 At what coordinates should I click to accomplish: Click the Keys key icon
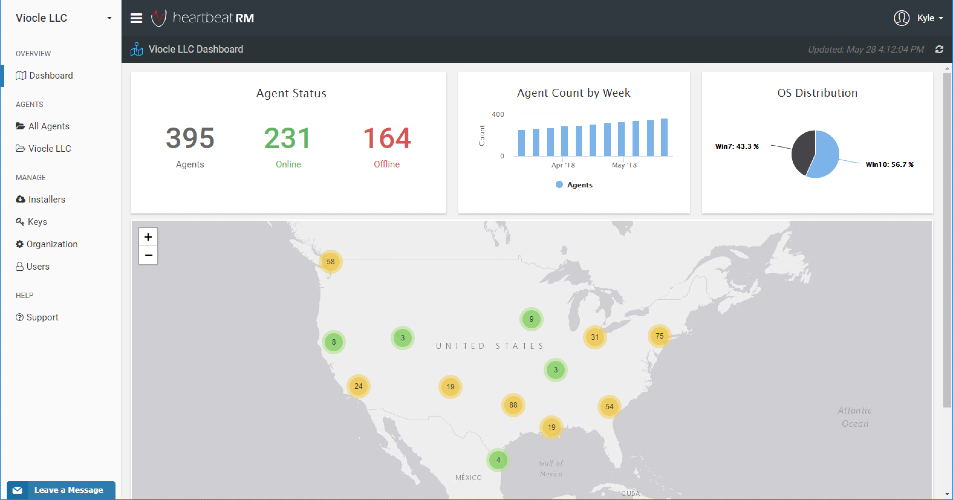[x=20, y=222]
